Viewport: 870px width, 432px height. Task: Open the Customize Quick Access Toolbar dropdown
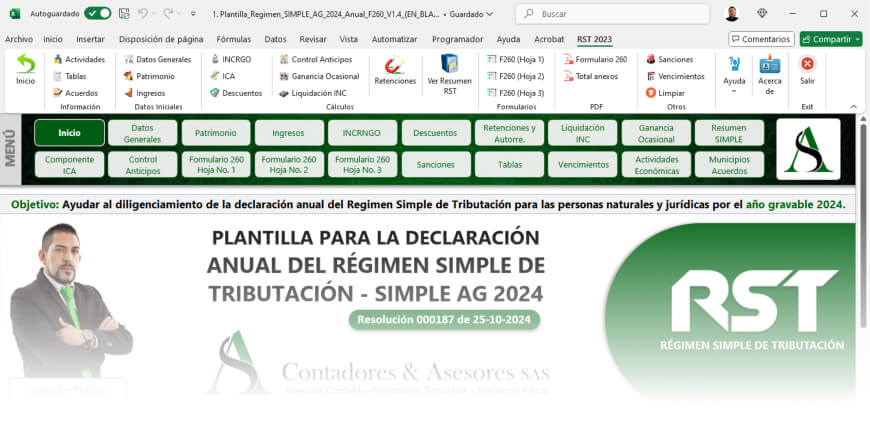click(x=193, y=14)
